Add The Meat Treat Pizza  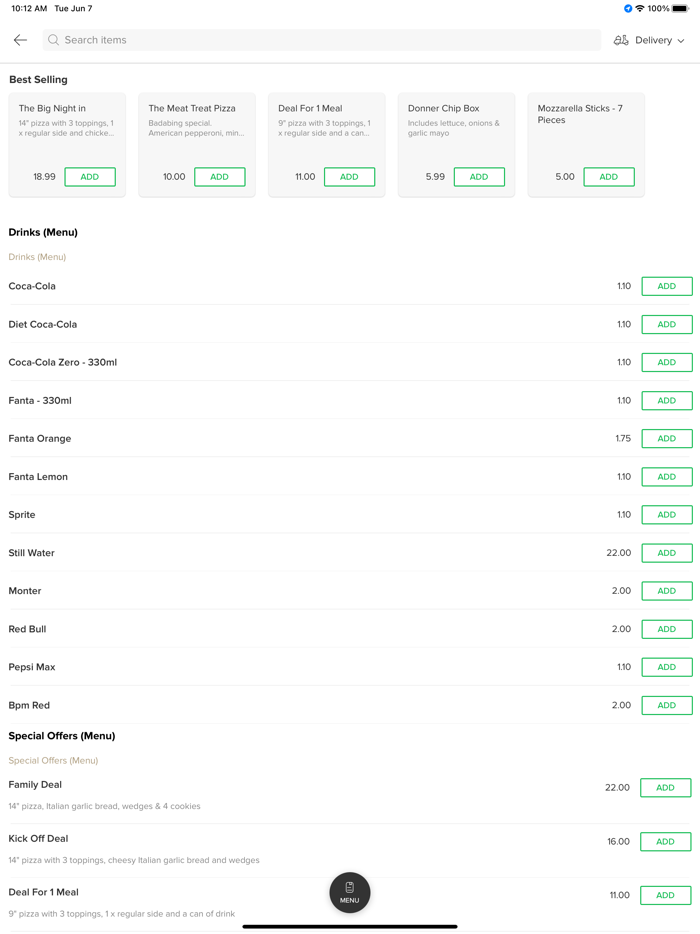click(x=219, y=177)
